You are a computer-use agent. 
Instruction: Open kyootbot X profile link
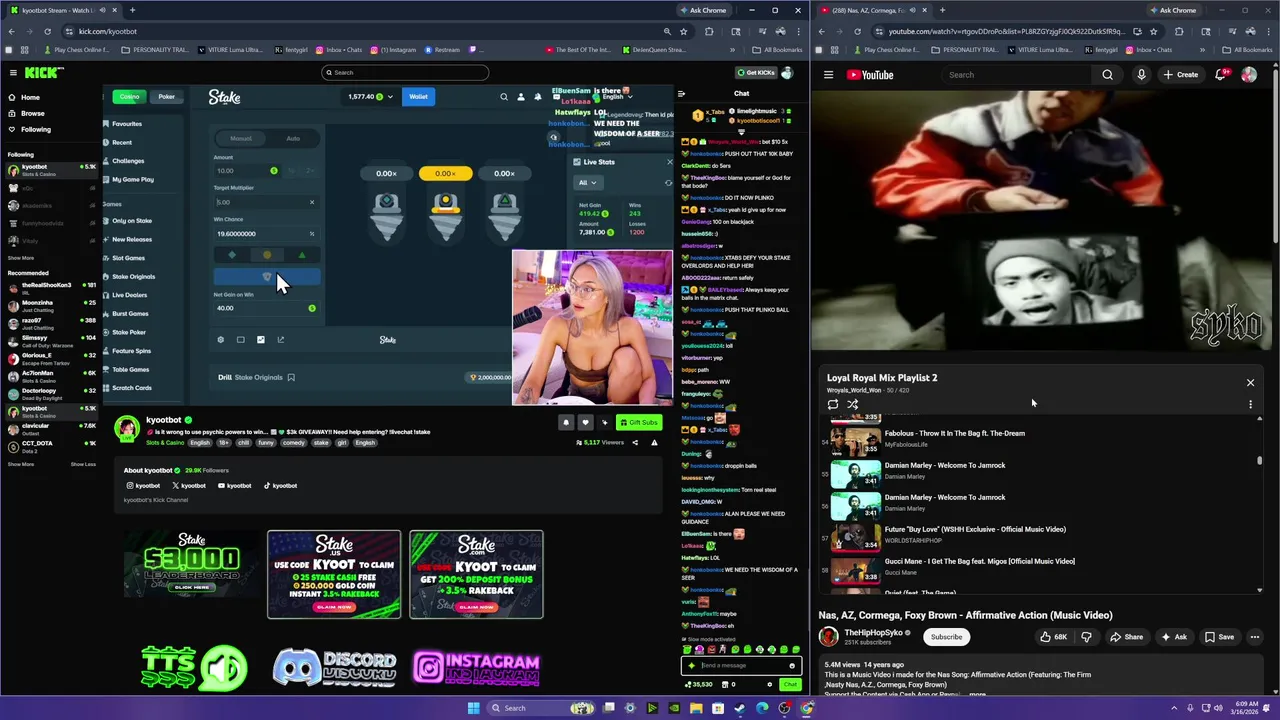point(189,486)
